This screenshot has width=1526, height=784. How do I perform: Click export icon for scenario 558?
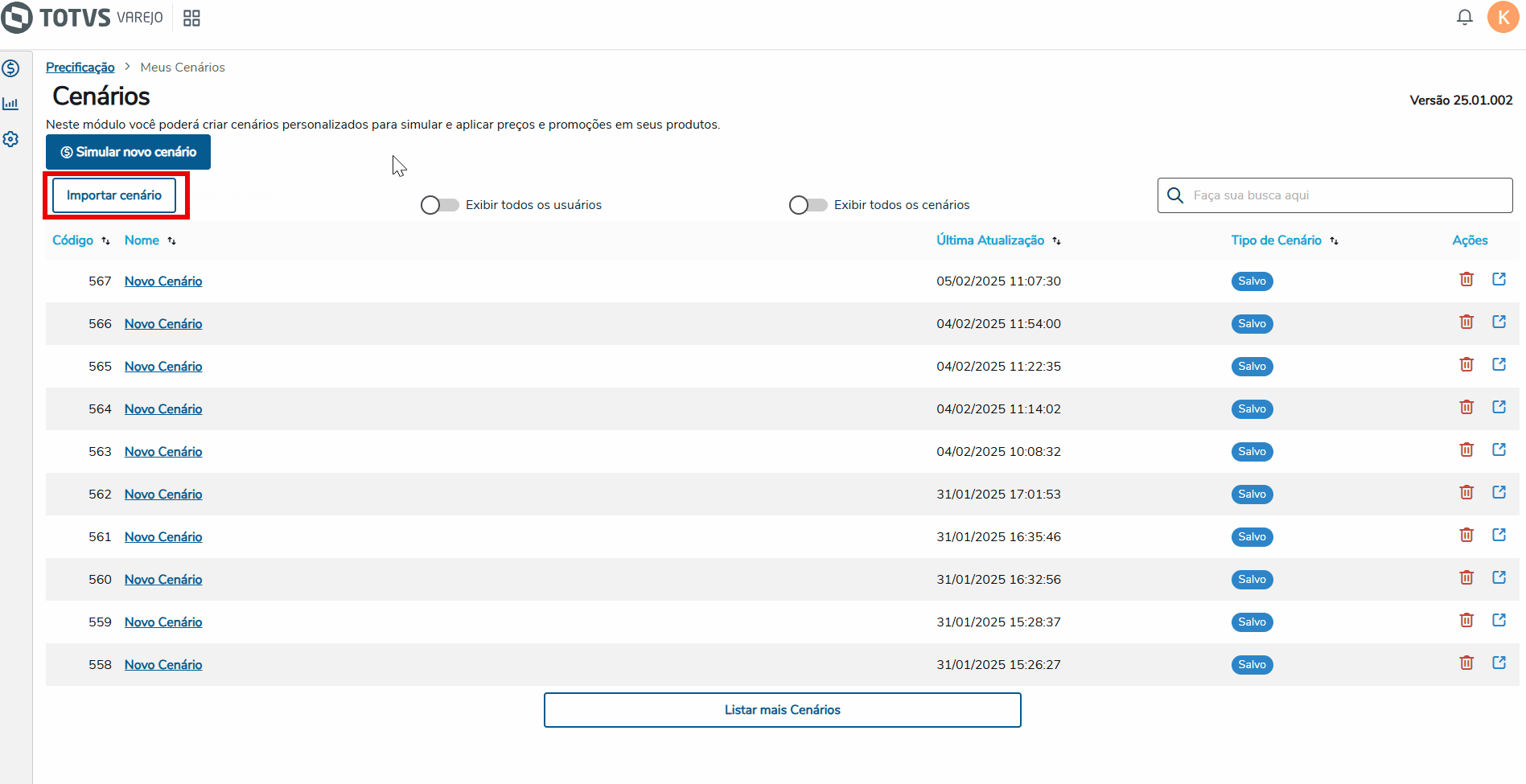(1499, 663)
